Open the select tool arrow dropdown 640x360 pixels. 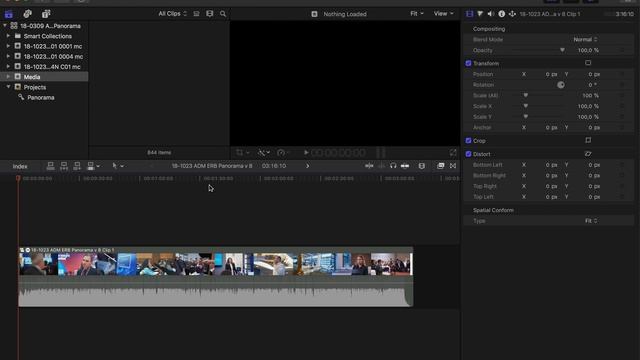point(118,166)
